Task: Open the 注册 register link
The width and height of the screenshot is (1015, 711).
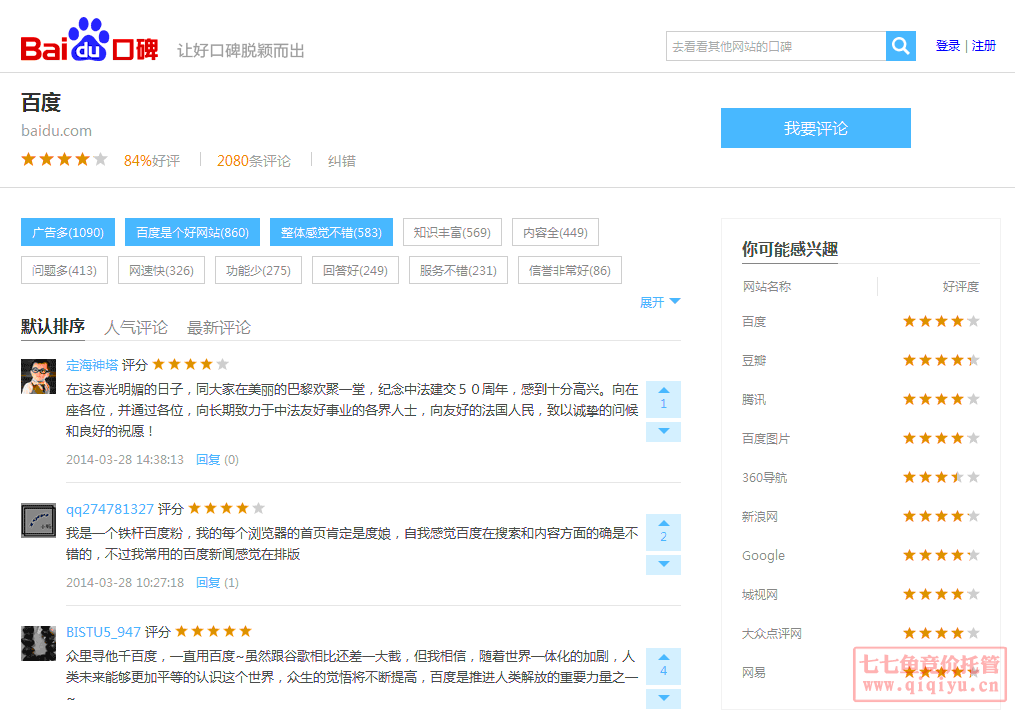Action: 983,46
